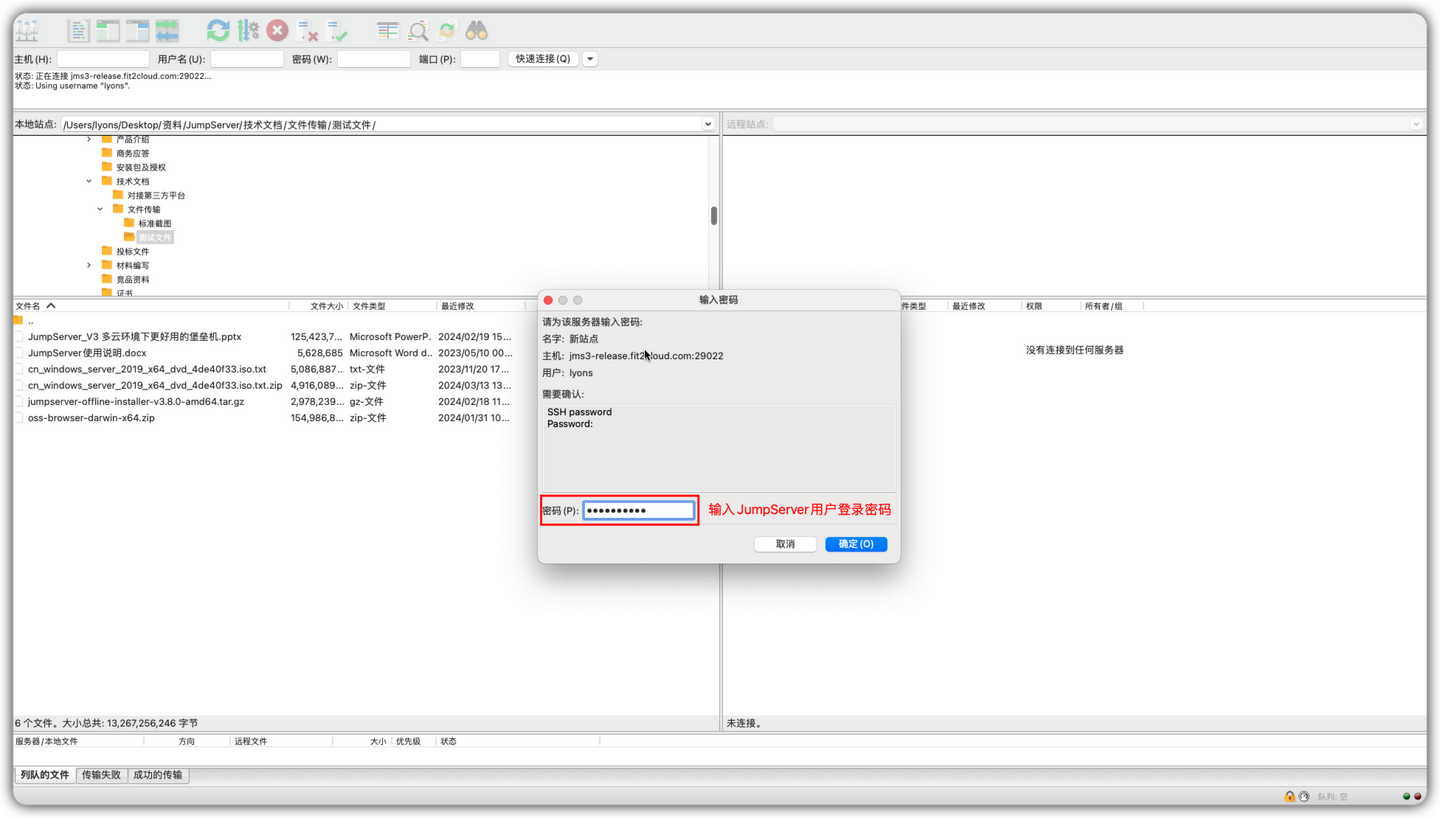
Task: Click the 密码(P) password input field
Action: [638, 510]
